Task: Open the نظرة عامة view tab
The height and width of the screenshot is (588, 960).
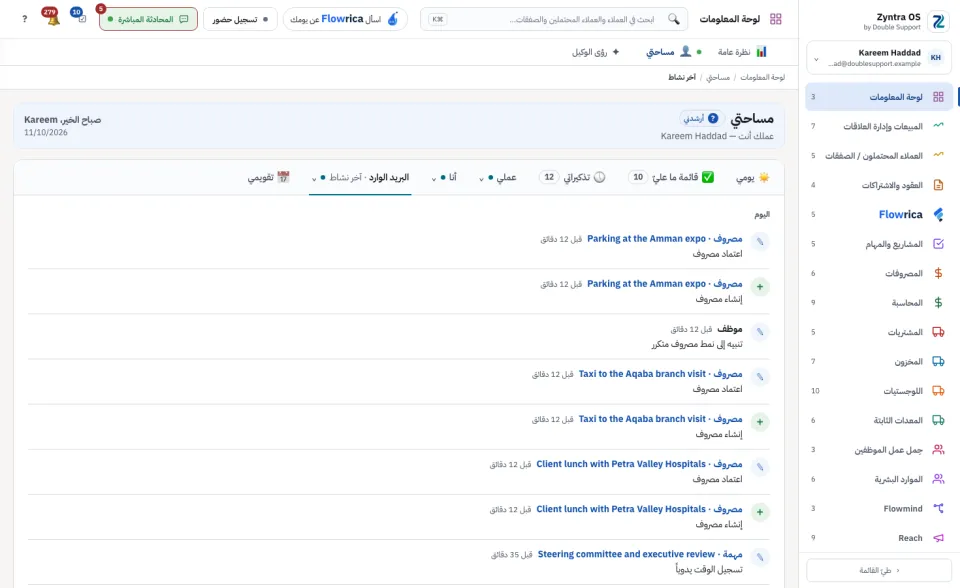Action: coord(742,51)
